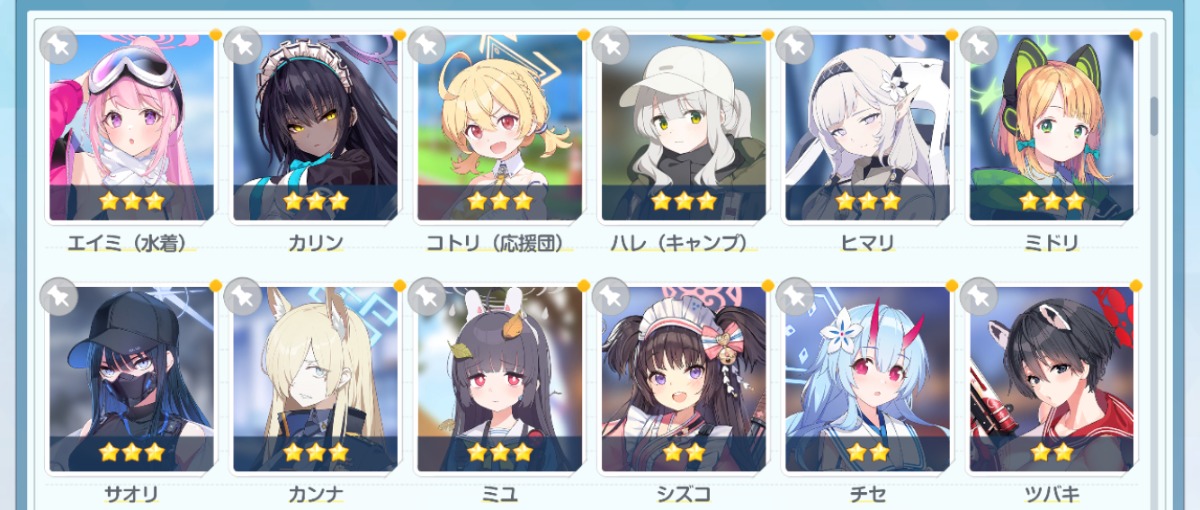
Task: Click pin icon on ヒマリ card
Action: (x=795, y=45)
